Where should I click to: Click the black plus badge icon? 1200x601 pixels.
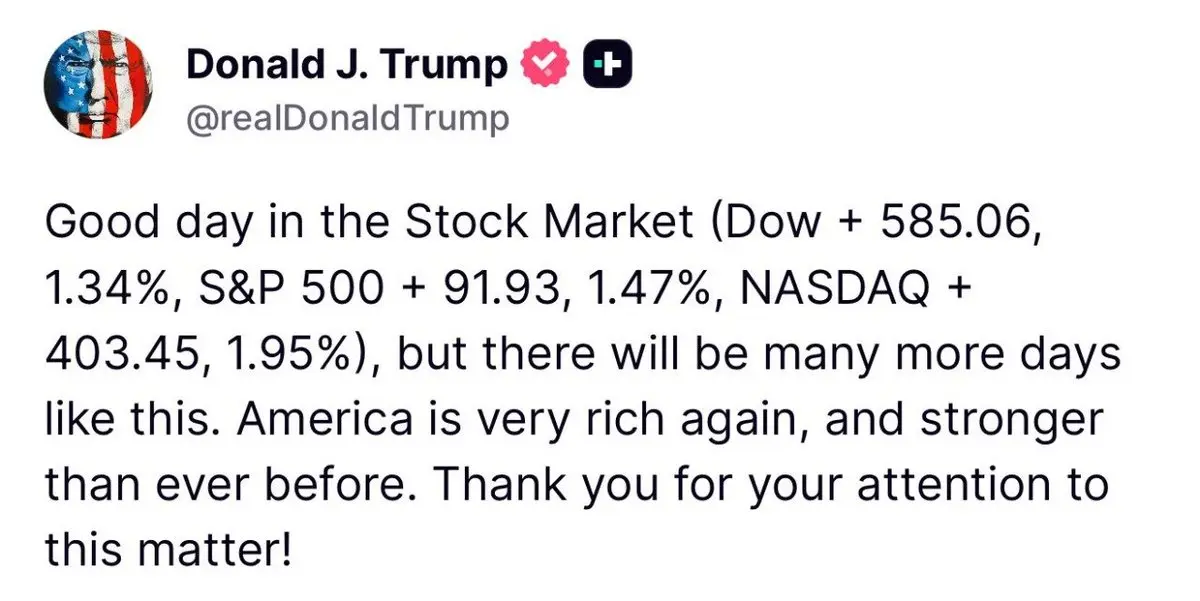pyautogui.click(x=608, y=64)
